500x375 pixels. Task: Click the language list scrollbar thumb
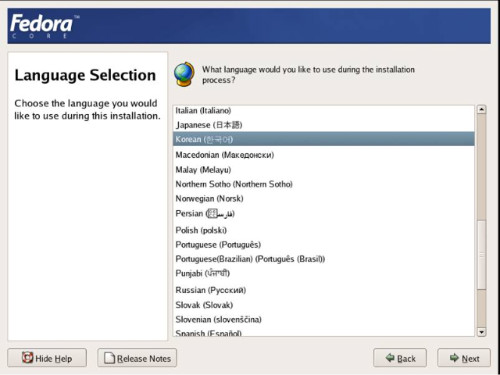[x=481, y=255]
